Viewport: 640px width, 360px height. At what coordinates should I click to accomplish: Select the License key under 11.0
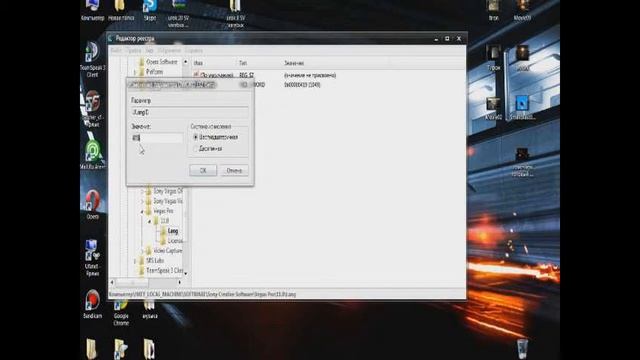click(175, 241)
